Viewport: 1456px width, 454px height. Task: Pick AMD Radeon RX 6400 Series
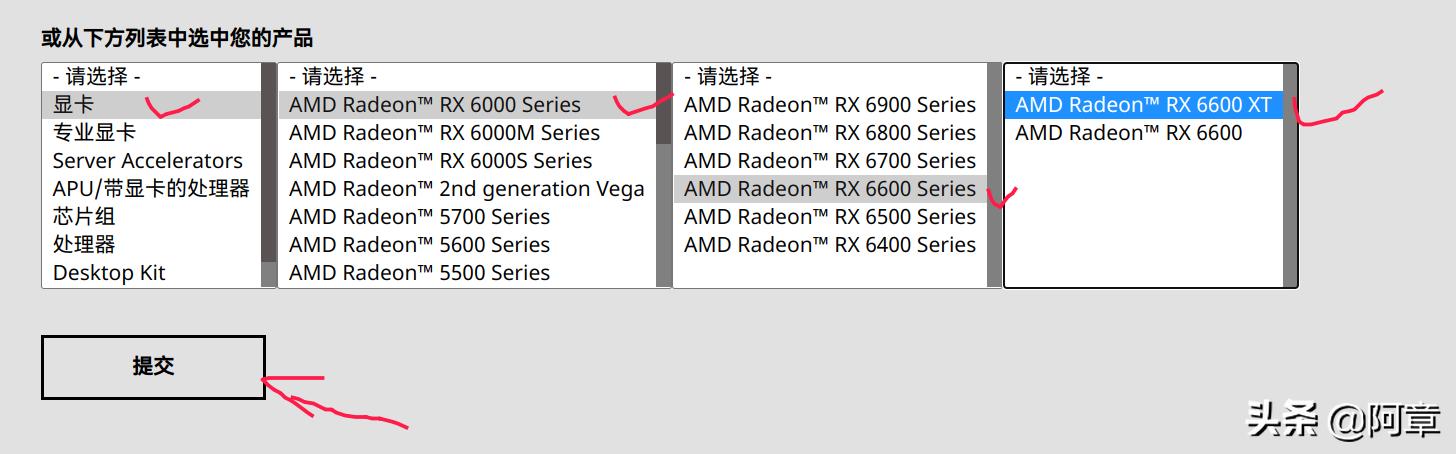829,245
